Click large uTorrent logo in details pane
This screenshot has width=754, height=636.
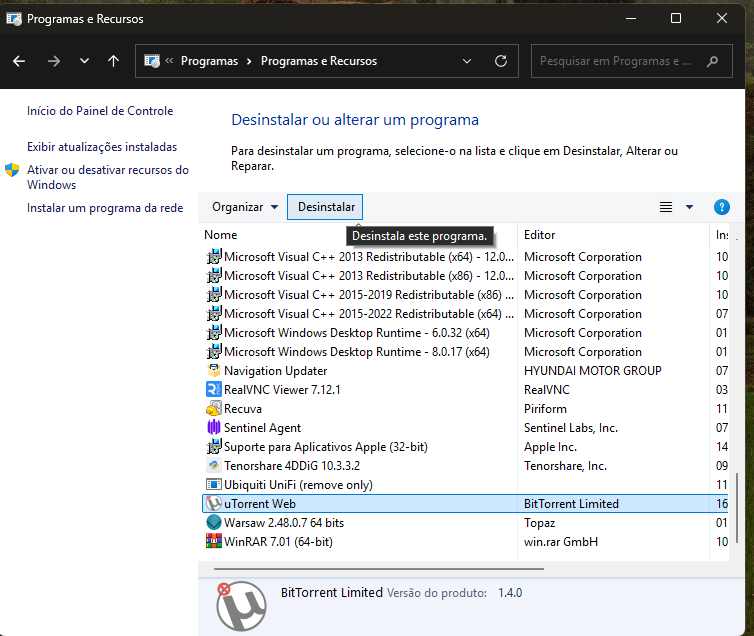pyautogui.click(x=241, y=606)
